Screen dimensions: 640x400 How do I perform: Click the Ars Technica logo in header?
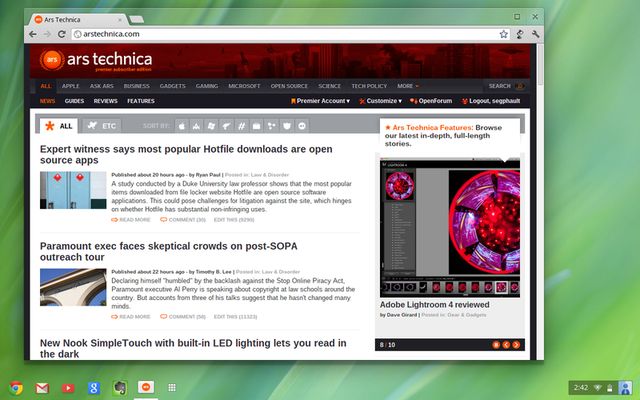coord(96,60)
